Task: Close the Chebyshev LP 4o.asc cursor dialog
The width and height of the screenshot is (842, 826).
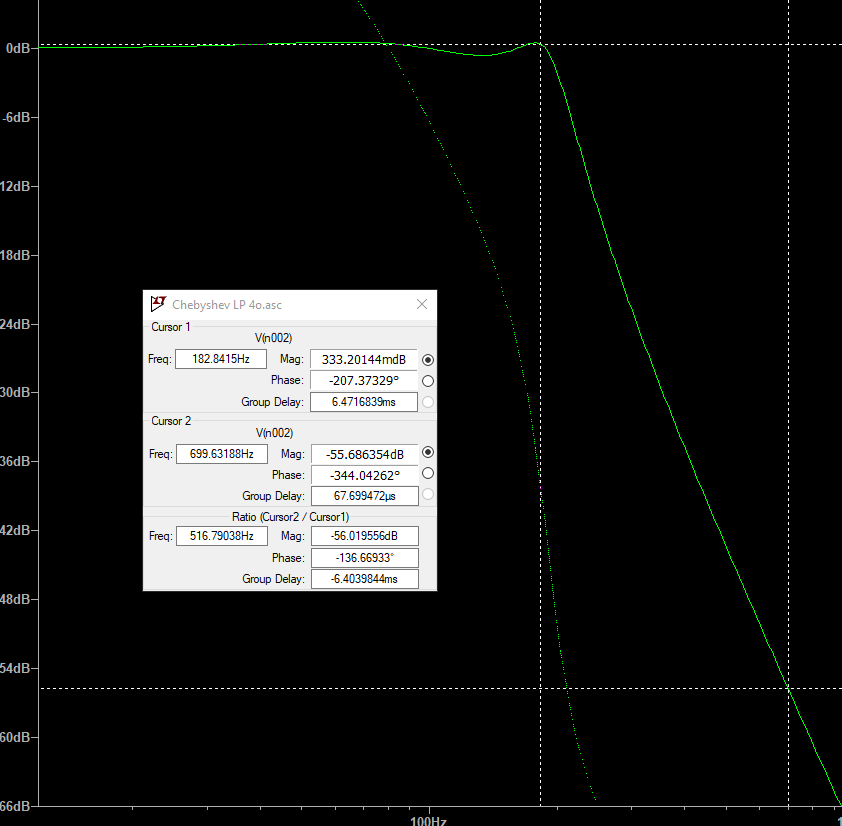Action: (x=422, y=305)
